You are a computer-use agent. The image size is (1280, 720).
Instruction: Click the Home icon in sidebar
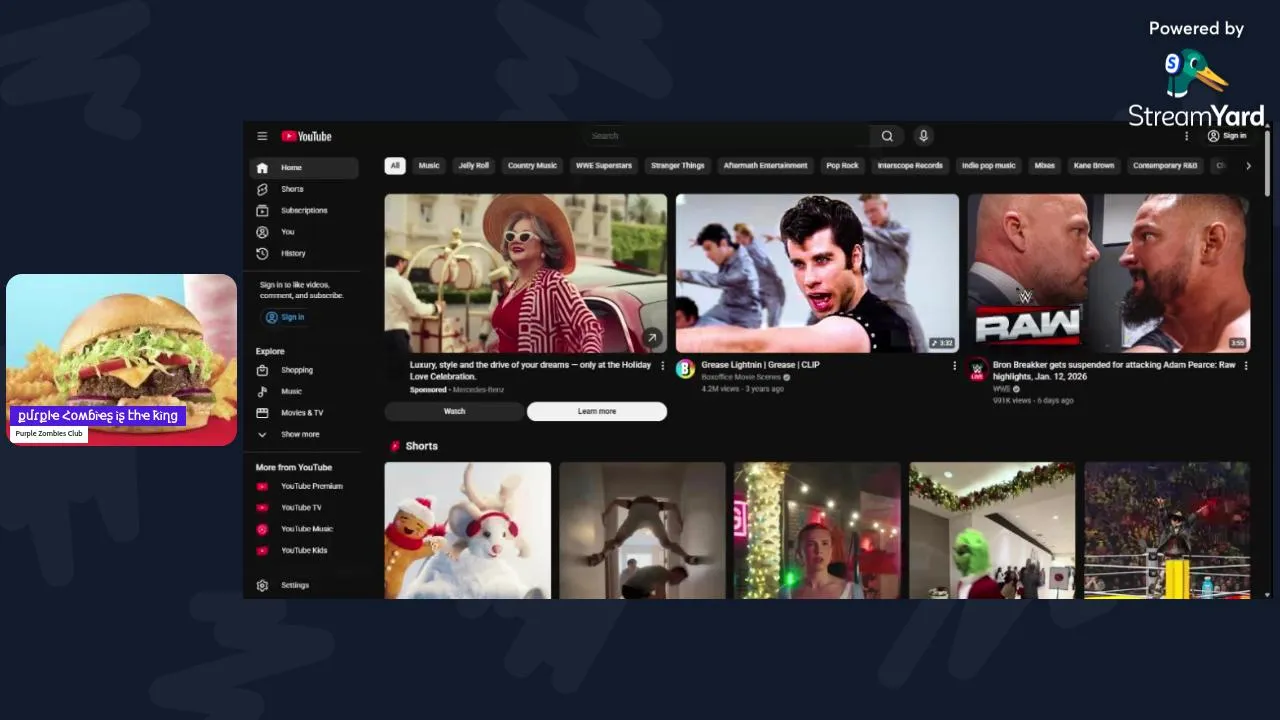pos(262,168)
